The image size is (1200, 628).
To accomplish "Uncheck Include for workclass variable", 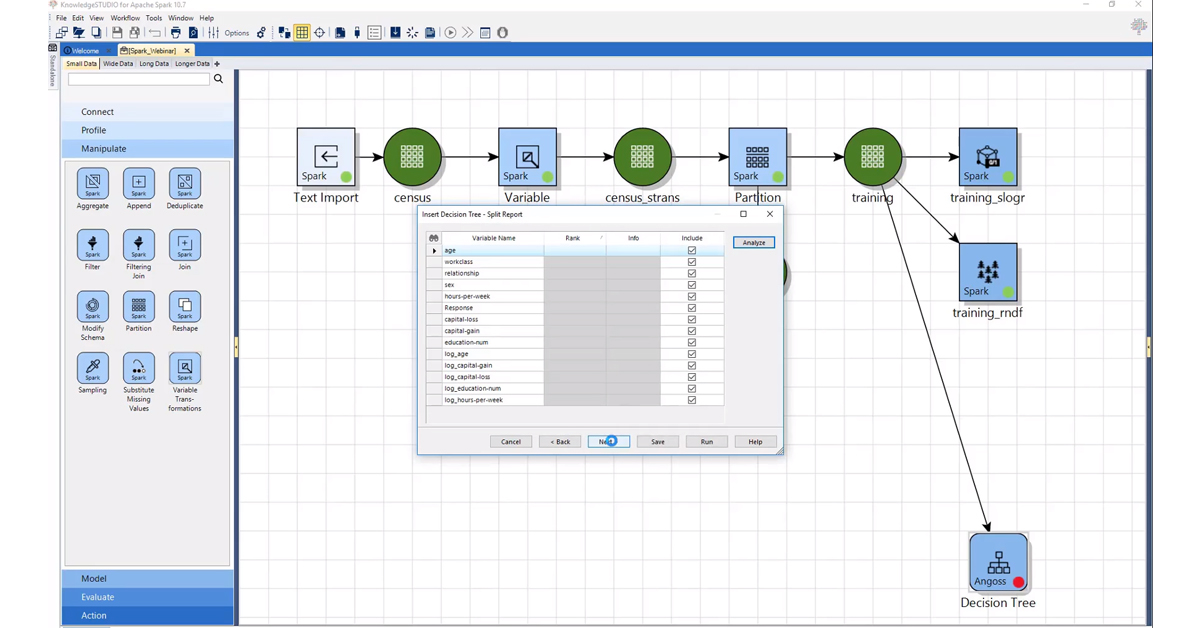I will (692, 262).
